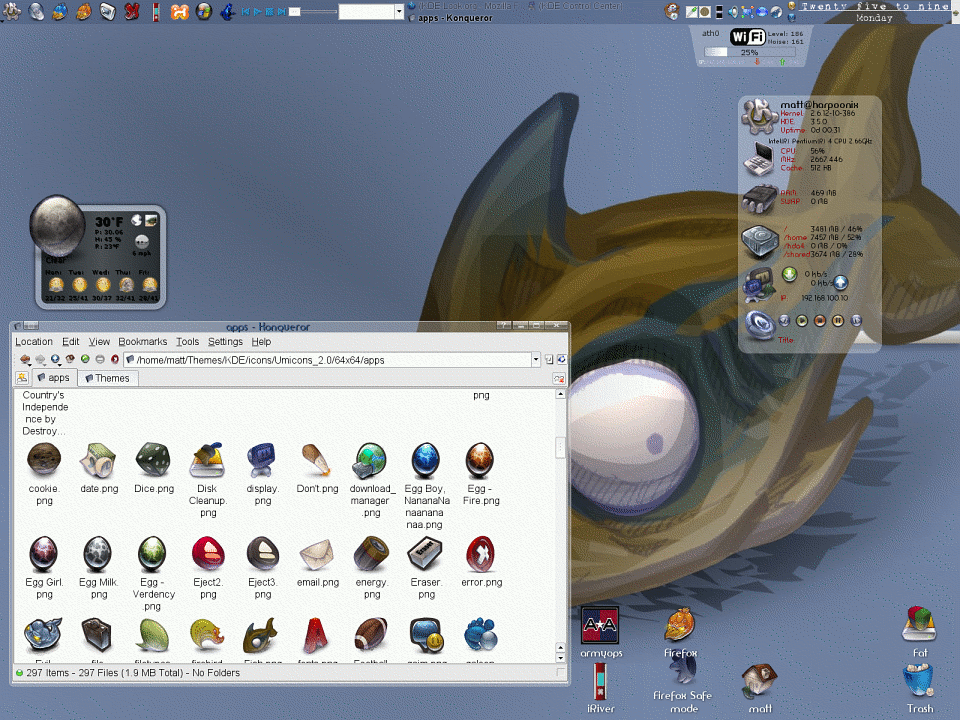Image resolution: width=960 pixels, height=720 pixels.
Task: Open the orange gamepad launcher in panel
Action: pyautogui.click(x=179, y=11)
